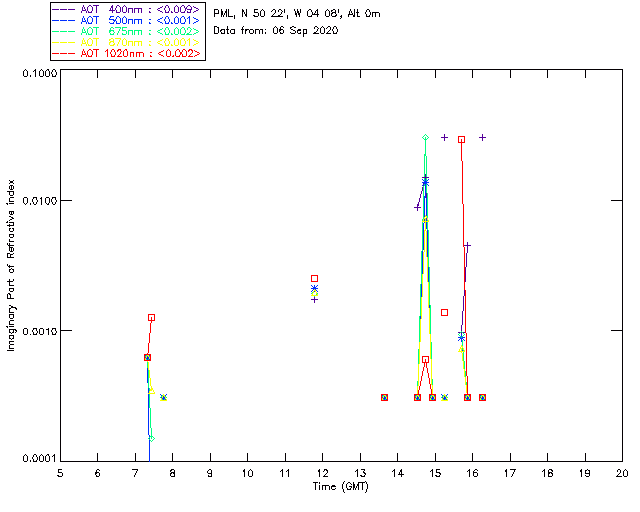Click the lone red square marker at time 15.2
640x512 pixels.
(x=444, y=313)
